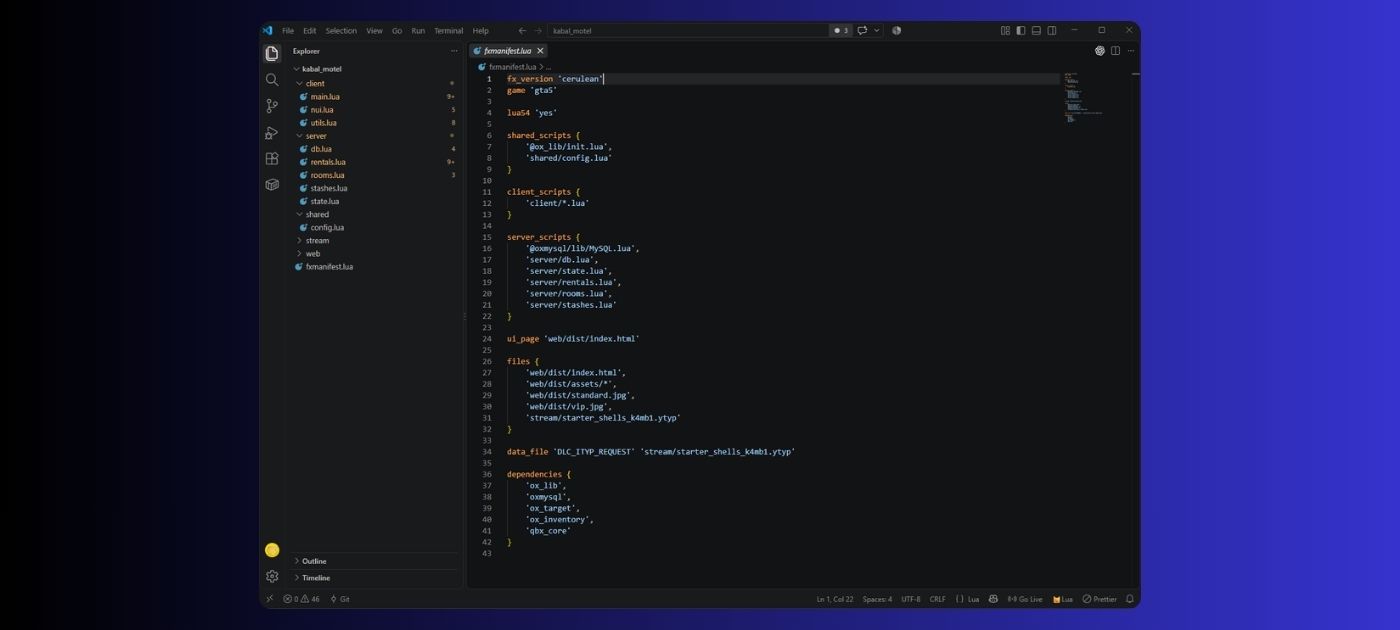
Task: Open Explorer Views and More Actions ellipsis
Action: [x=454, y=51]
